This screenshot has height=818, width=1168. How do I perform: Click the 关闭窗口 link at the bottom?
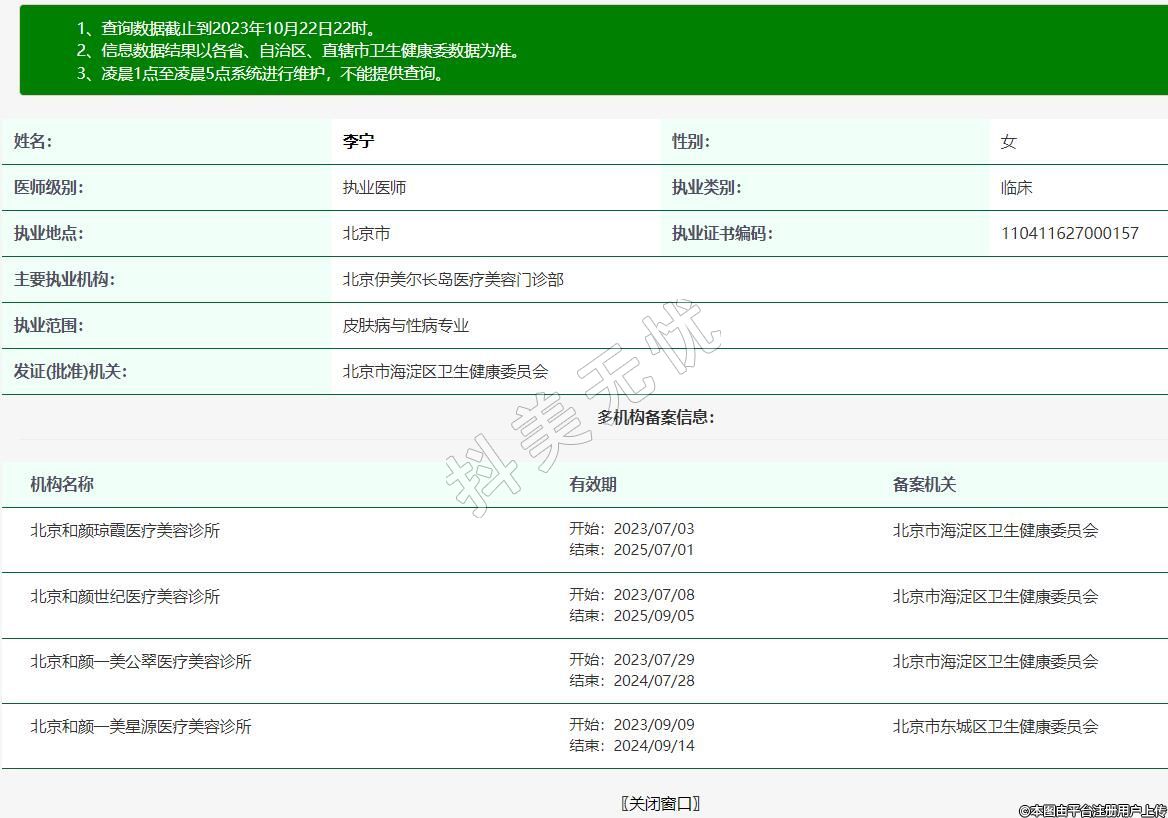tap(660, 803)
